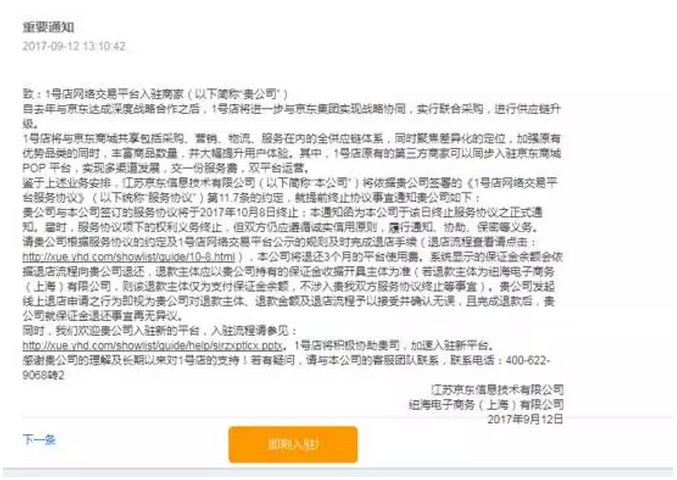Open the sjrzxptlcx.pptx guide link
The height and width of the screenshot is (480, 677).
coord(153,345)
